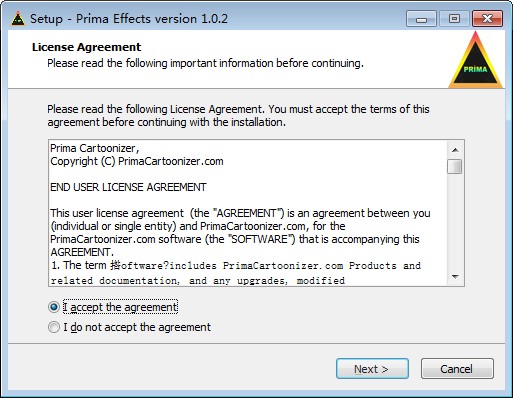
Task: Maximize the Setup window
Action: (454, 18)
